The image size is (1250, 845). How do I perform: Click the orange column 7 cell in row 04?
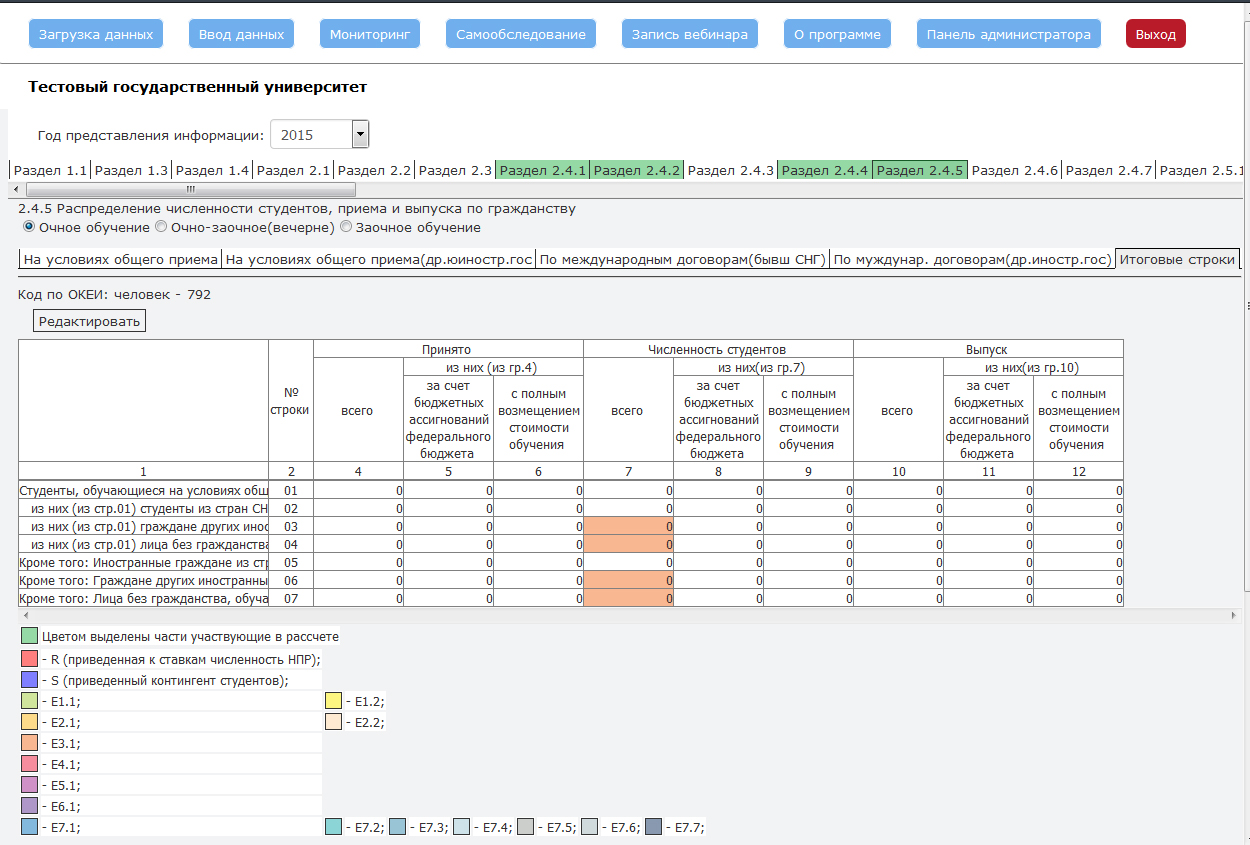(x=628, y=544)
